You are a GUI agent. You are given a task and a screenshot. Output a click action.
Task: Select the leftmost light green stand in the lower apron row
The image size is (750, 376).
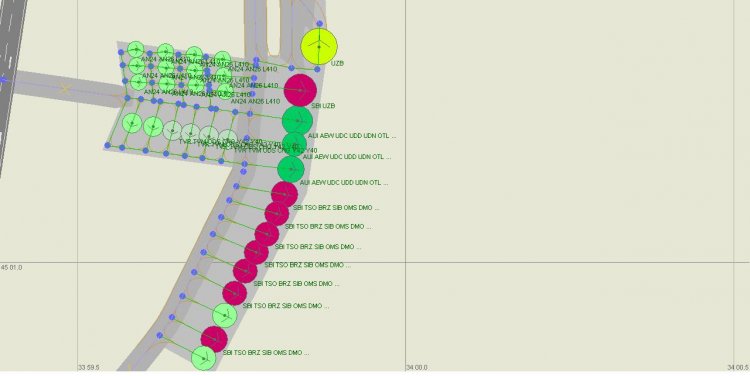[132, 123]
